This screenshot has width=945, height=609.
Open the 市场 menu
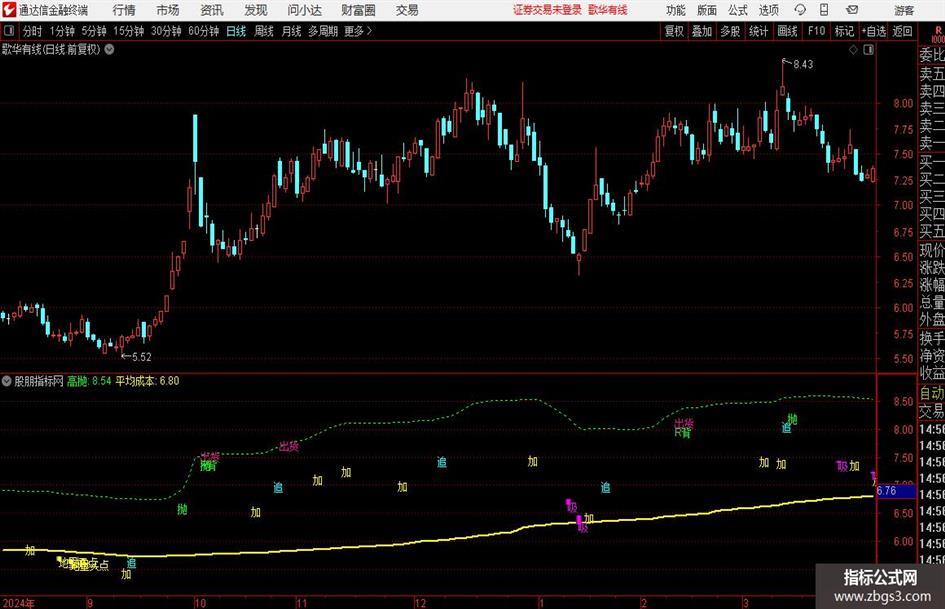click(x=168, y=10)
